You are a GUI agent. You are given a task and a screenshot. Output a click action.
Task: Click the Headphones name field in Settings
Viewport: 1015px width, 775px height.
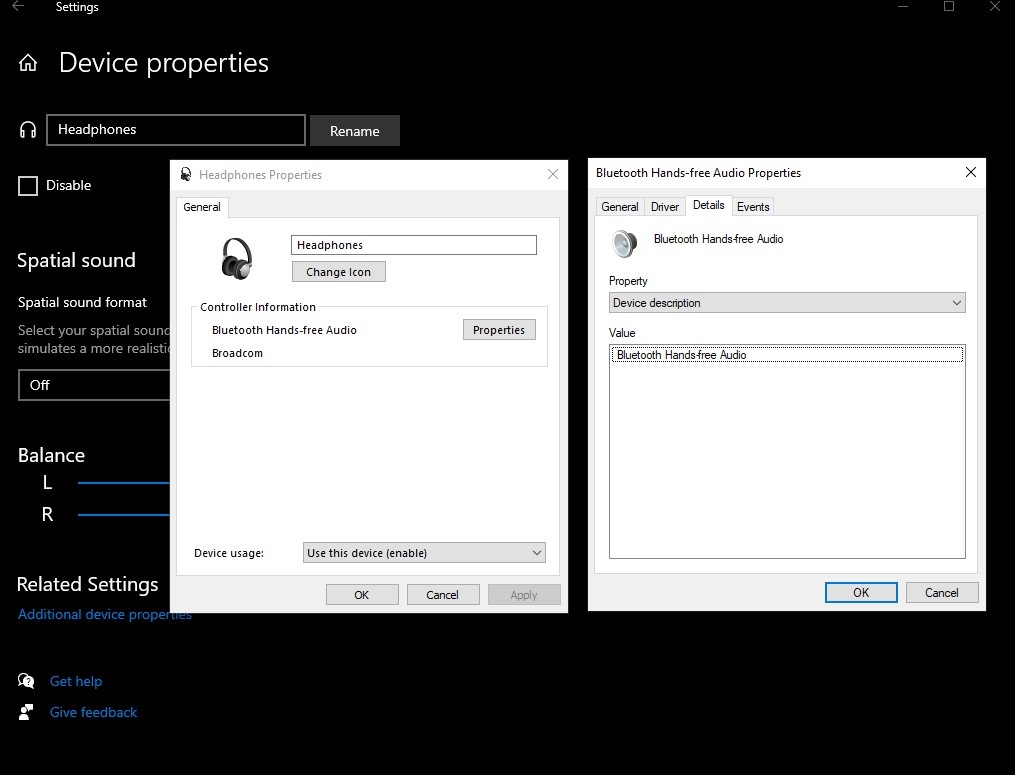tap(176, 130)
